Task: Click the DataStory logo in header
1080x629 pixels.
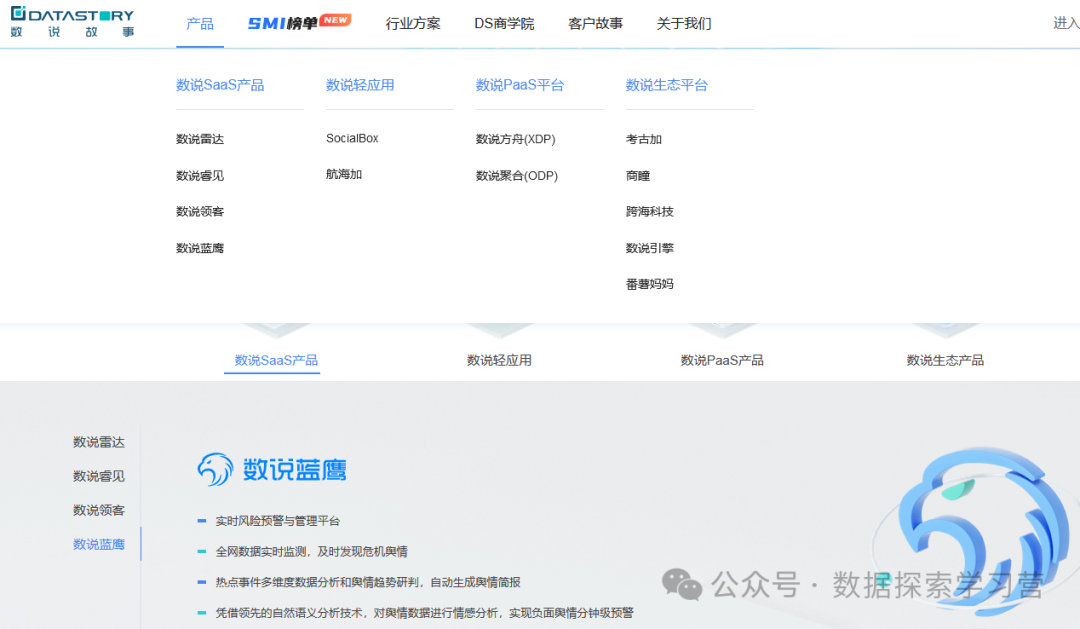Action: click(72, 22)
